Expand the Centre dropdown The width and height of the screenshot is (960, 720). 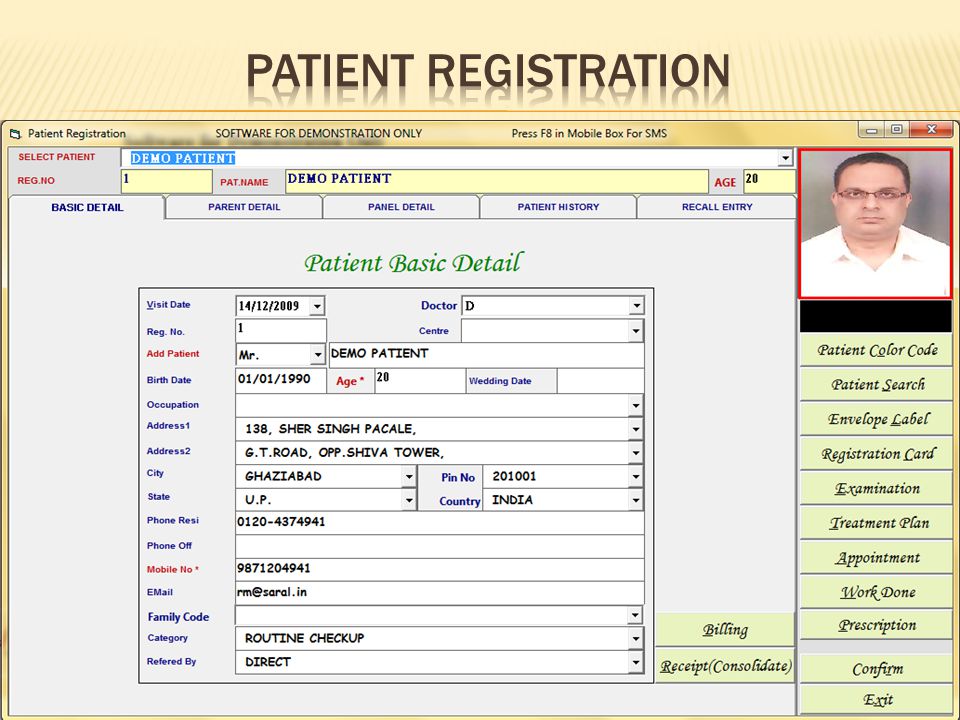pyautogui.click(x=636, y=331)
